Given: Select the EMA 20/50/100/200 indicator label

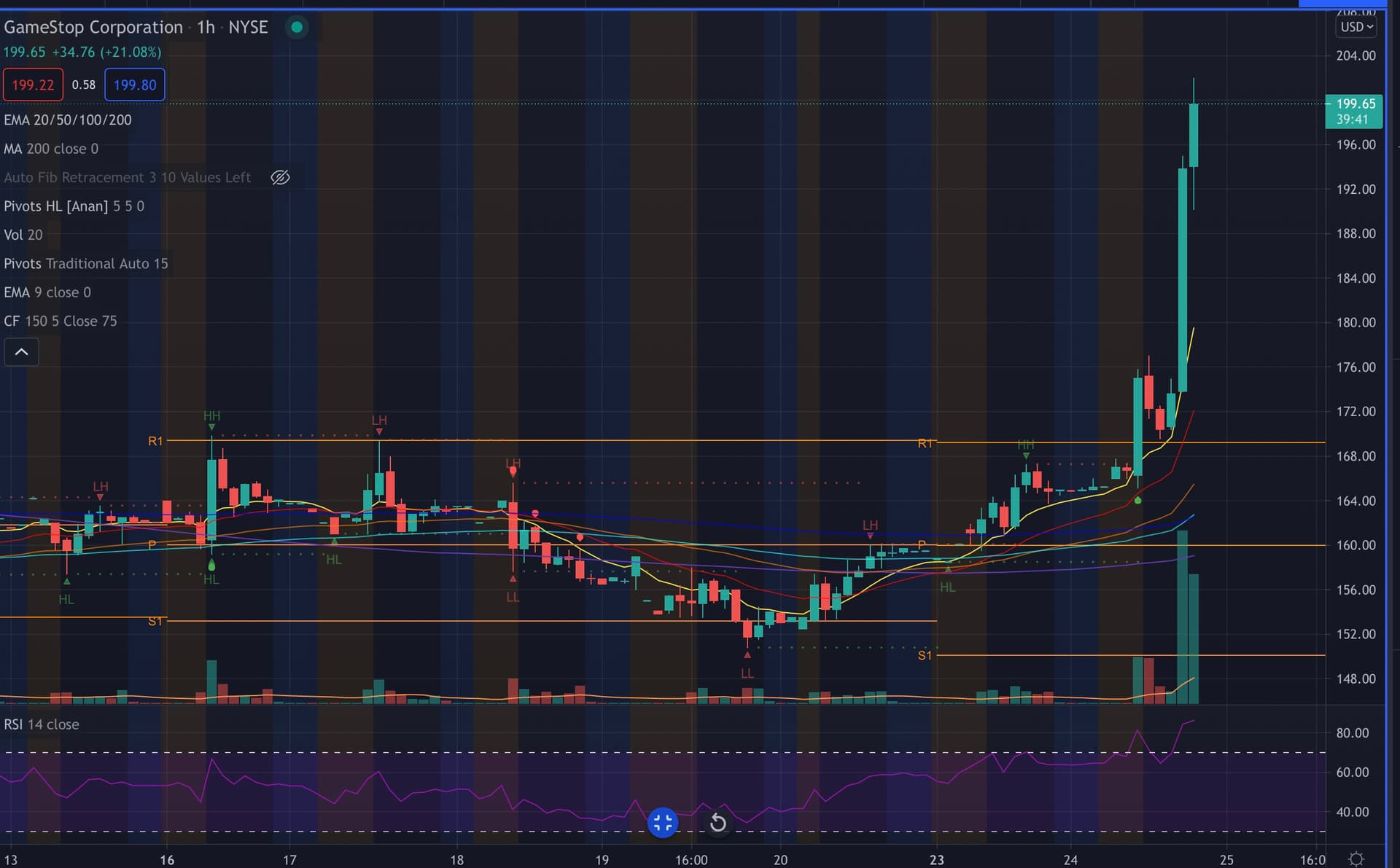Looking at the screenshot, I should pyautogui.click(x=68, y=120).
